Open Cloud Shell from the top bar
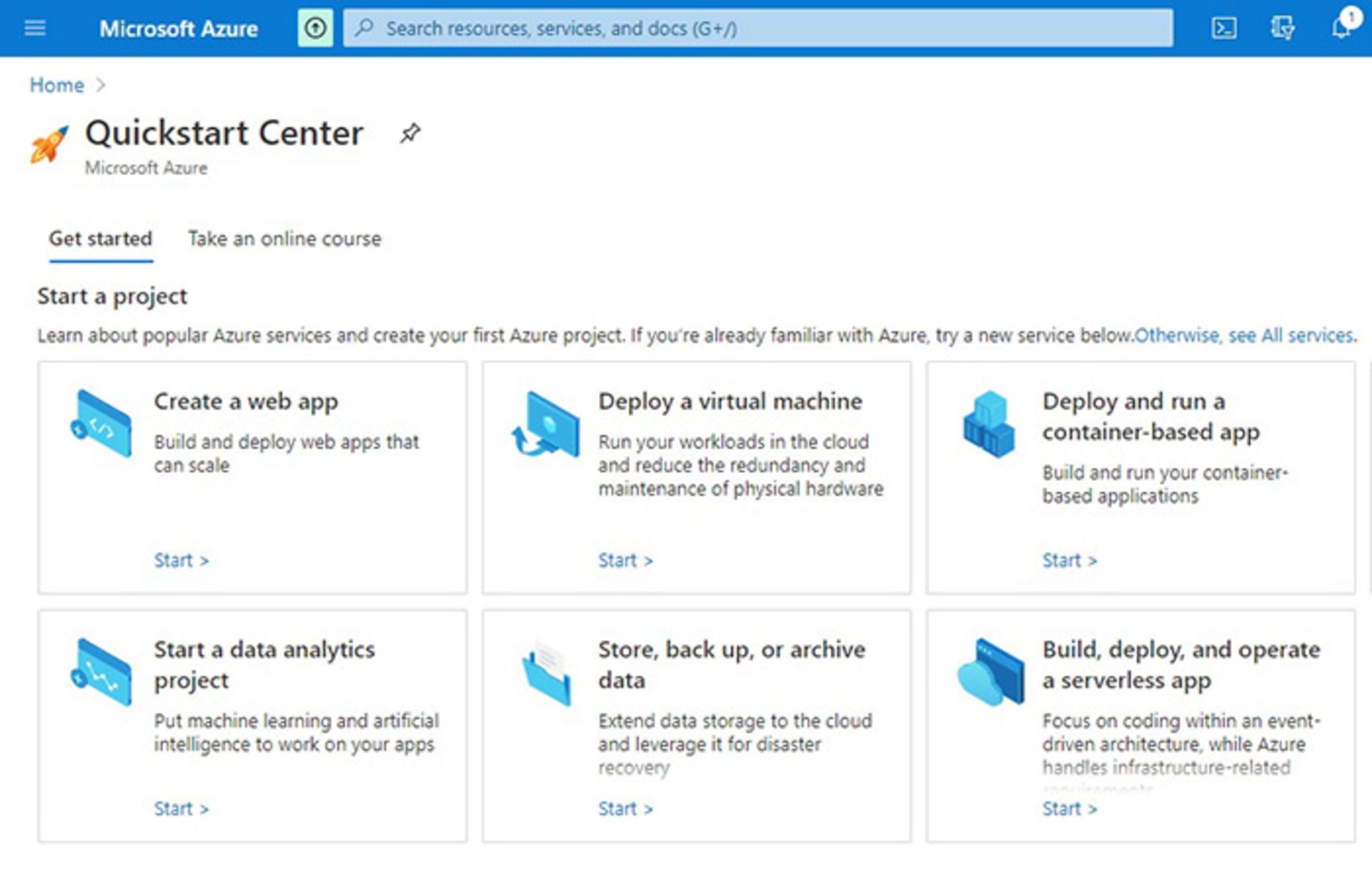1372x878 pixels. (1224, 29)
